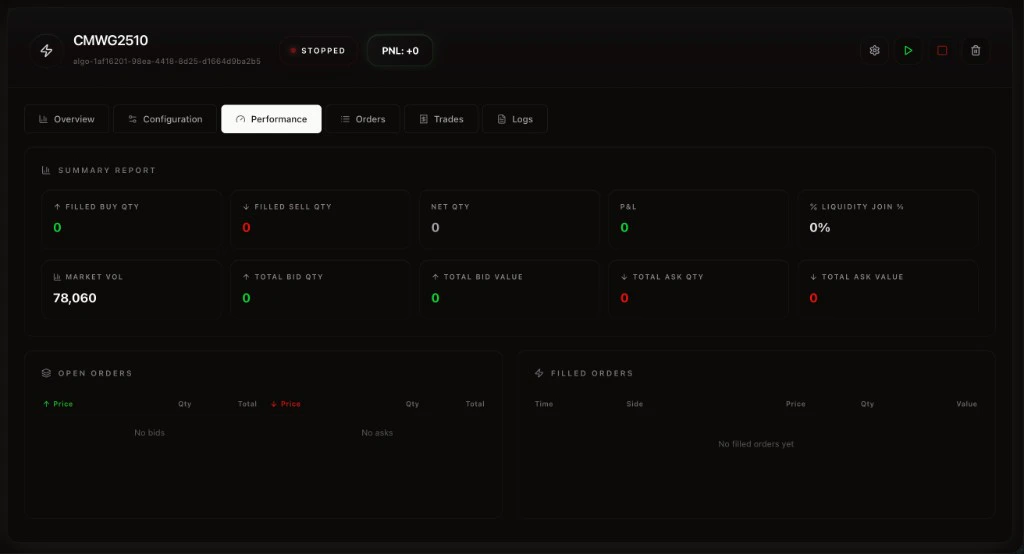
Task: Select the algo ID string under the title
Action: point(167,61)
